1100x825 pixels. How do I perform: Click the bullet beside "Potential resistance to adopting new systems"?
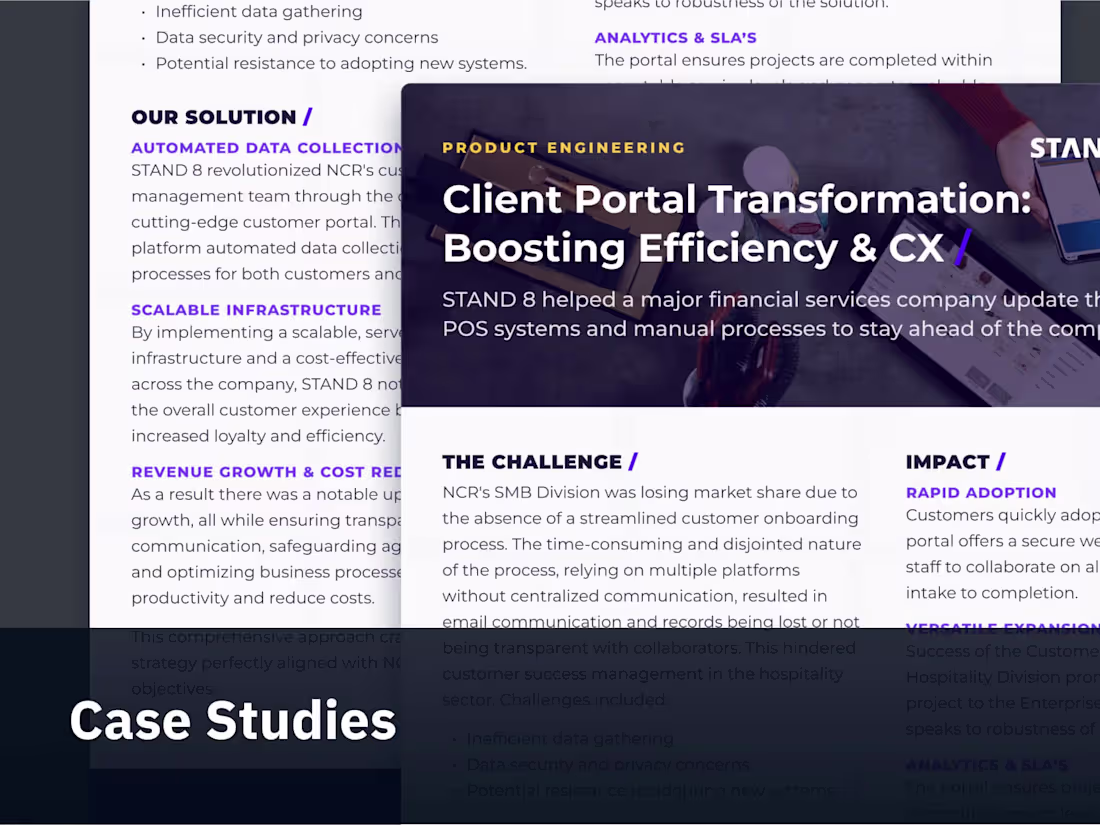click(143, 63)
